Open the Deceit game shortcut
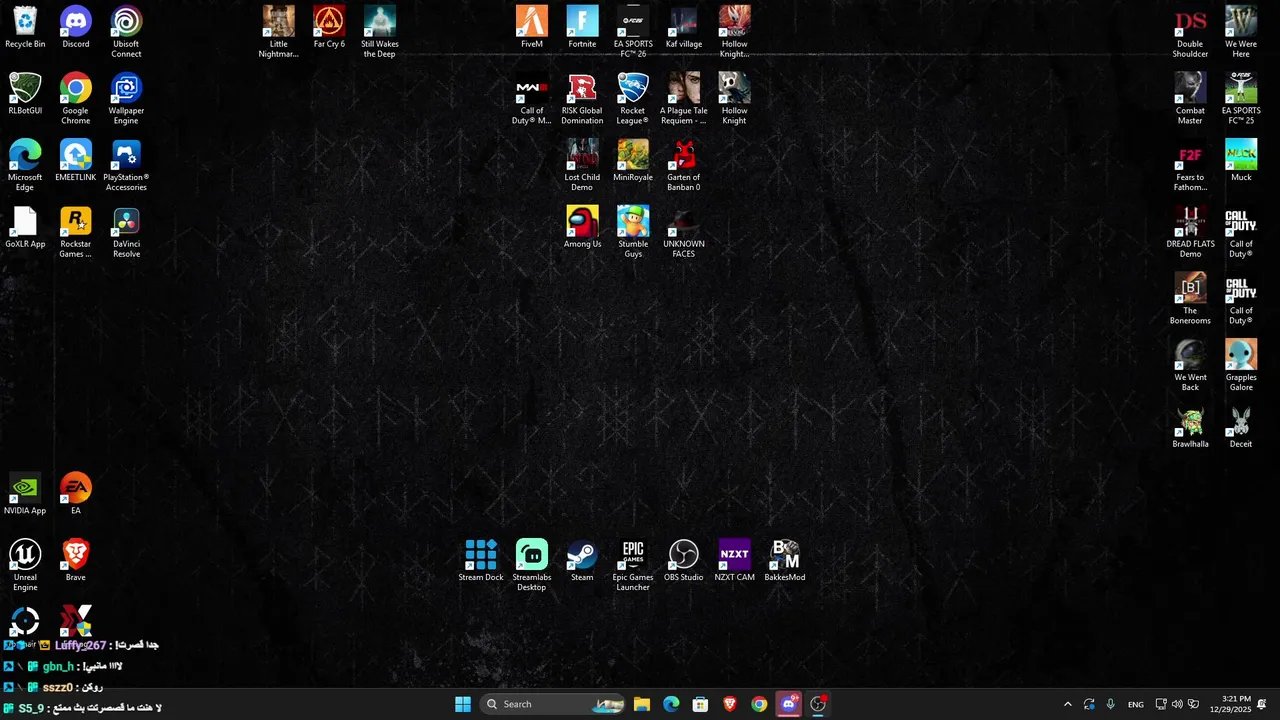 (x=1241, y=427)
